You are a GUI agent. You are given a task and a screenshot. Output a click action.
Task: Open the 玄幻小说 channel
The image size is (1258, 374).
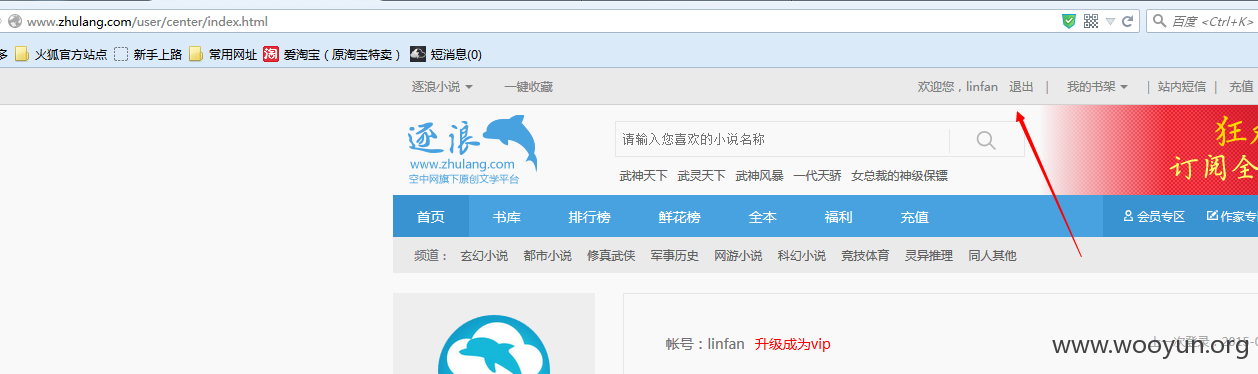pos(484,256)
